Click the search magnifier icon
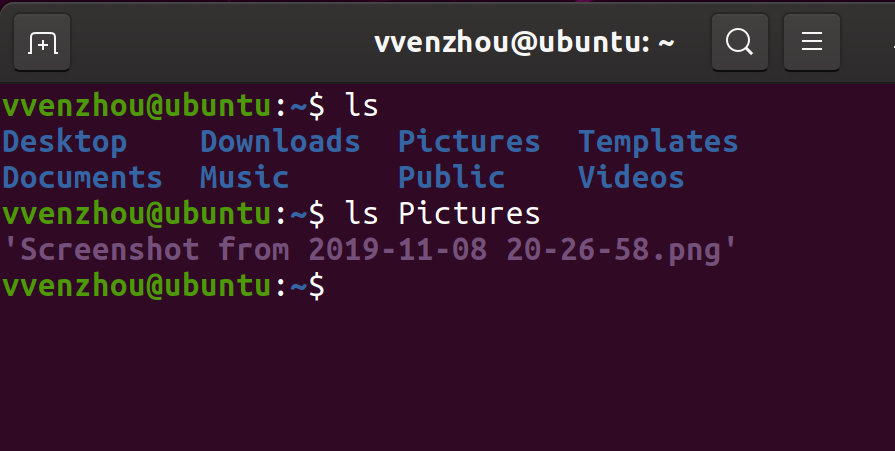The width and height of the screenshot is (895, 451). (x=739, y=42)
